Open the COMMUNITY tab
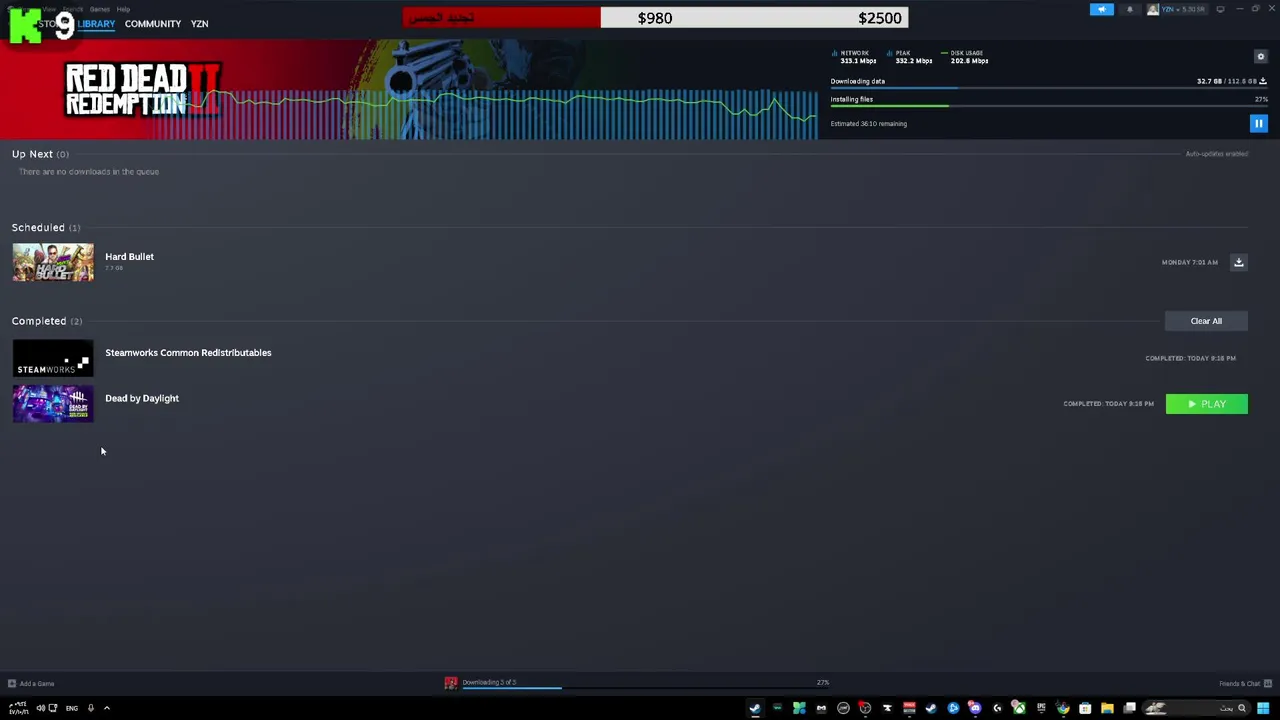 click(x=153, y=24)
